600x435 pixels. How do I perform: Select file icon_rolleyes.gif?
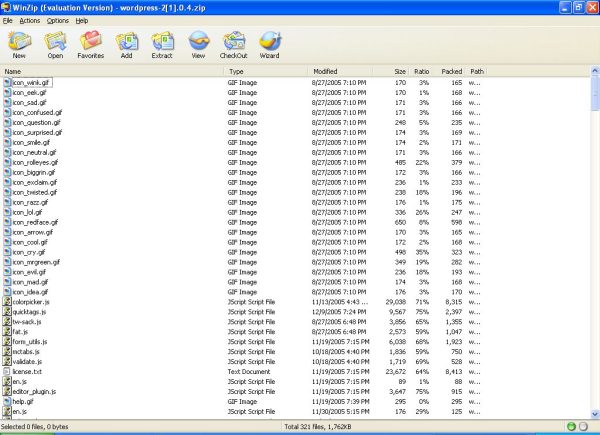(35, 162)
